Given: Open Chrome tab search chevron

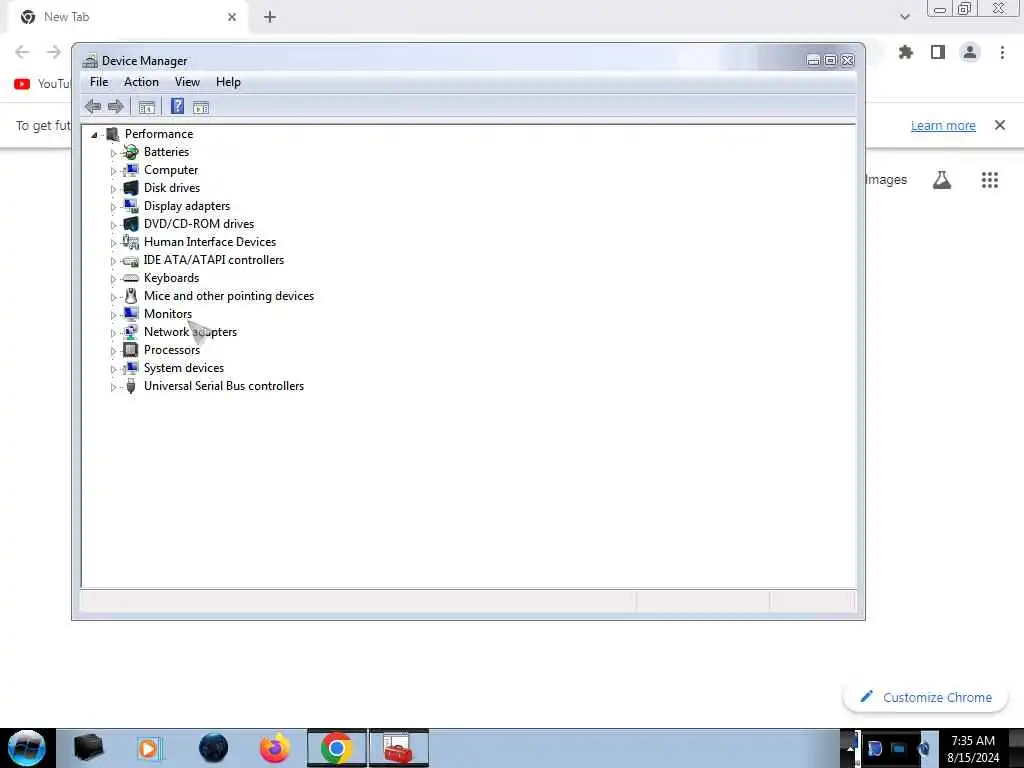Looking at the screenshot, I should [904, 17].
